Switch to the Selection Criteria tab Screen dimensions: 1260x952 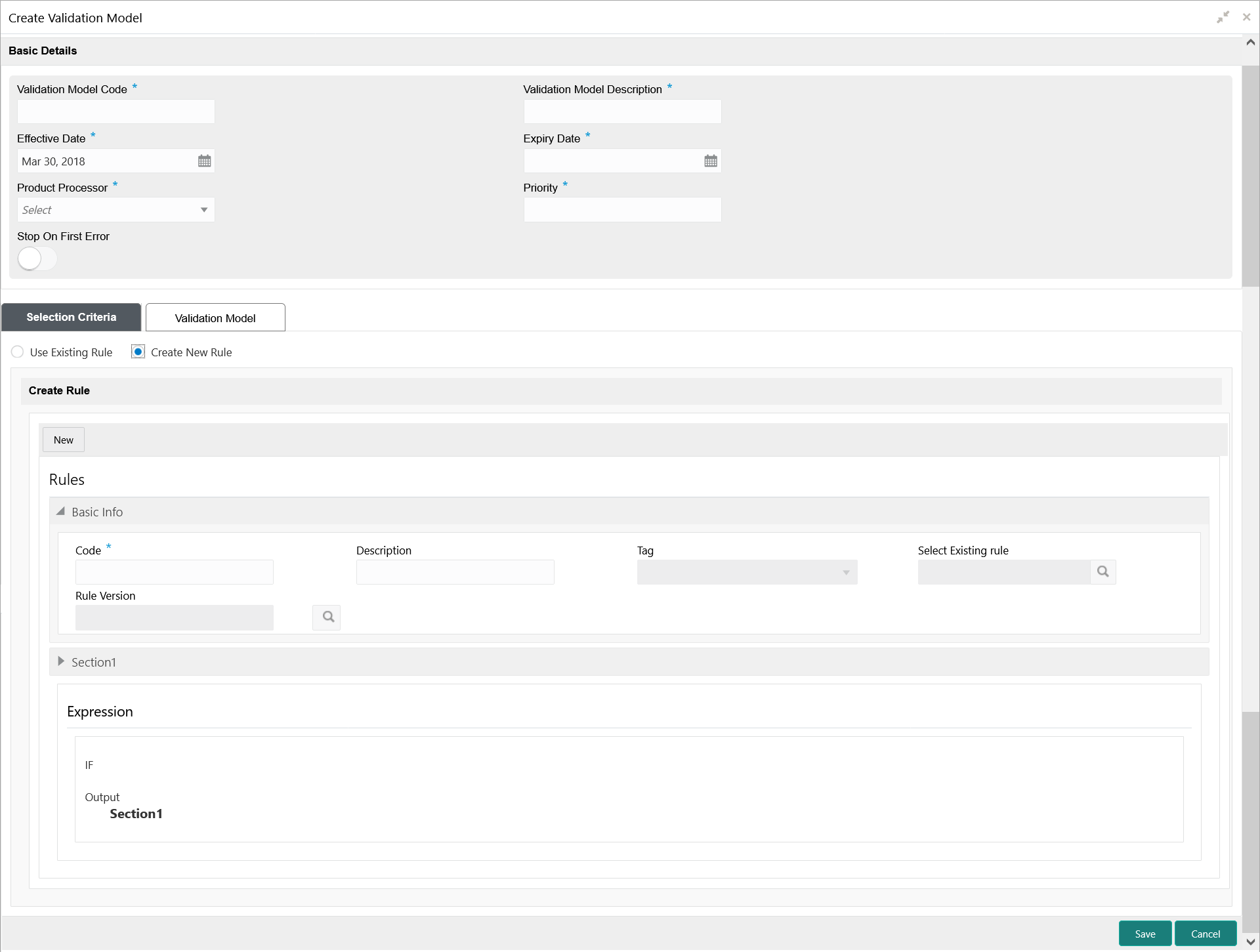(x=71, y=318)
